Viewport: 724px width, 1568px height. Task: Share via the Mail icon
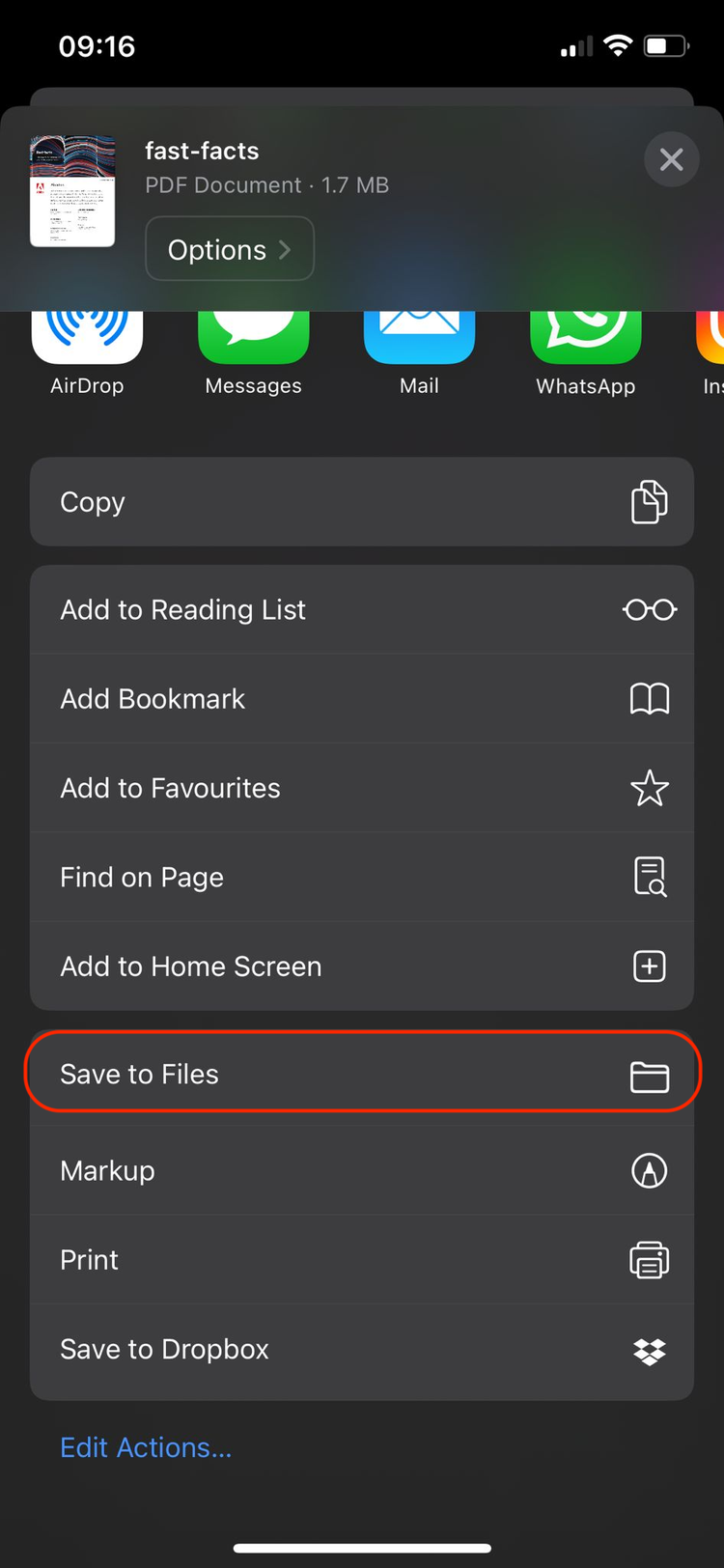[x=419, y=338]
